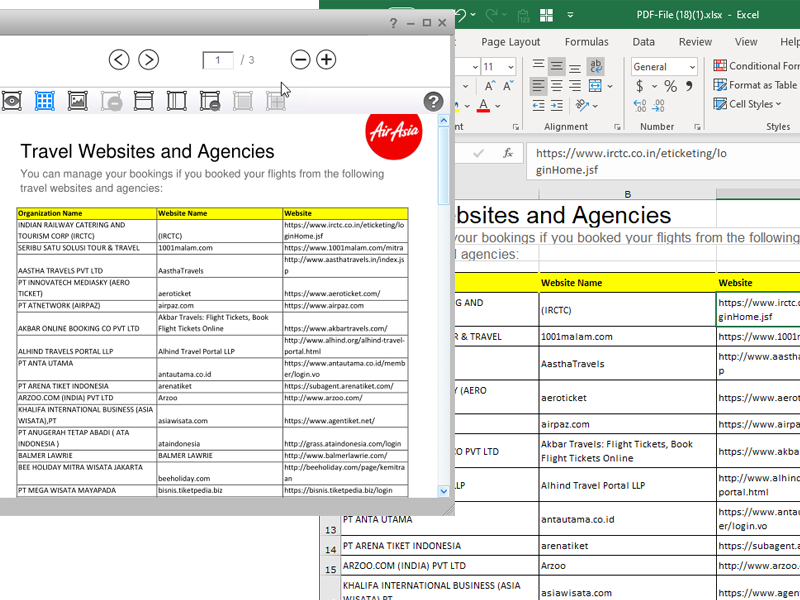Viewport: 800px width, 600px height.
Task: Apply the red font color A
Action: (x=483, y=106)
